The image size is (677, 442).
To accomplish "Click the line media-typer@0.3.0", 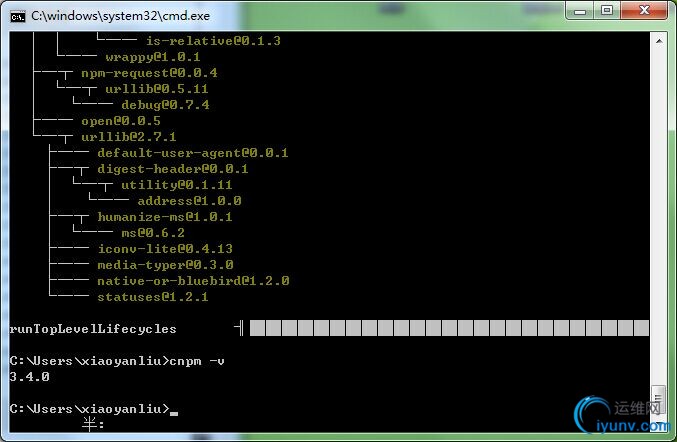I will coord(165,265).
